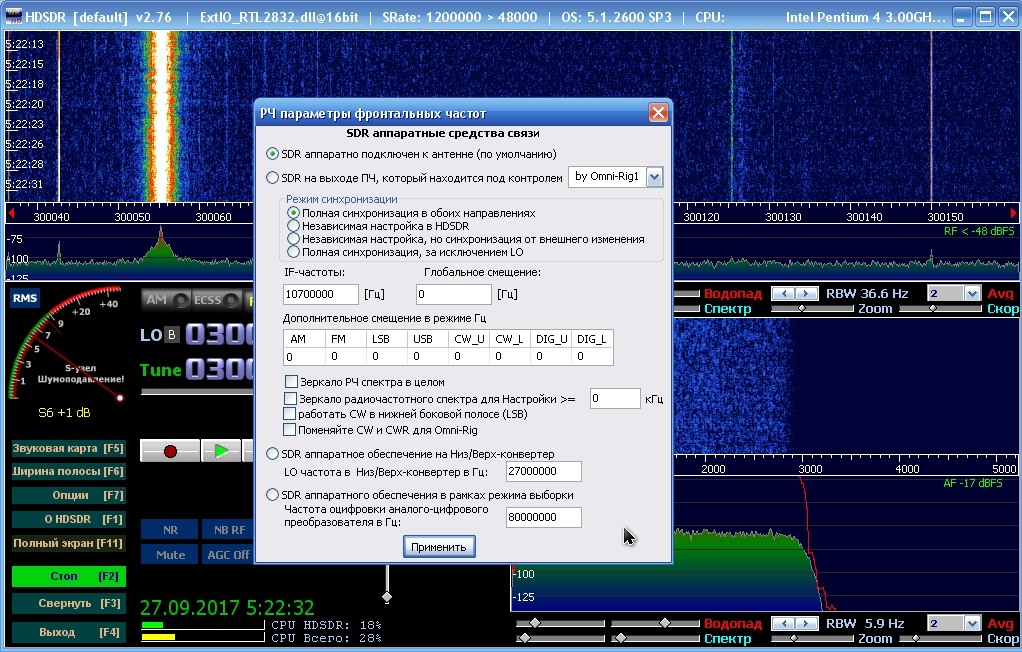Click the Mute button

click(x=170, y=555)
